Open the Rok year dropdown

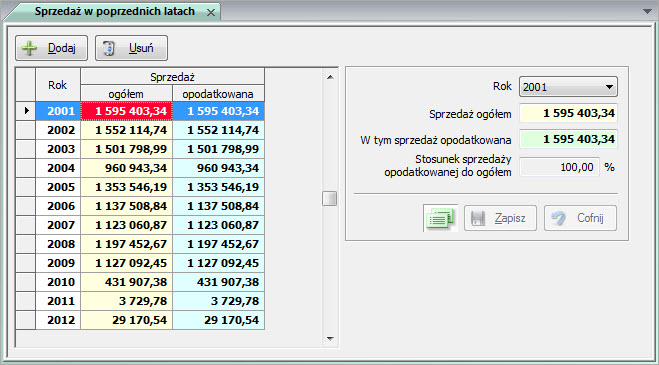point(568,87)
